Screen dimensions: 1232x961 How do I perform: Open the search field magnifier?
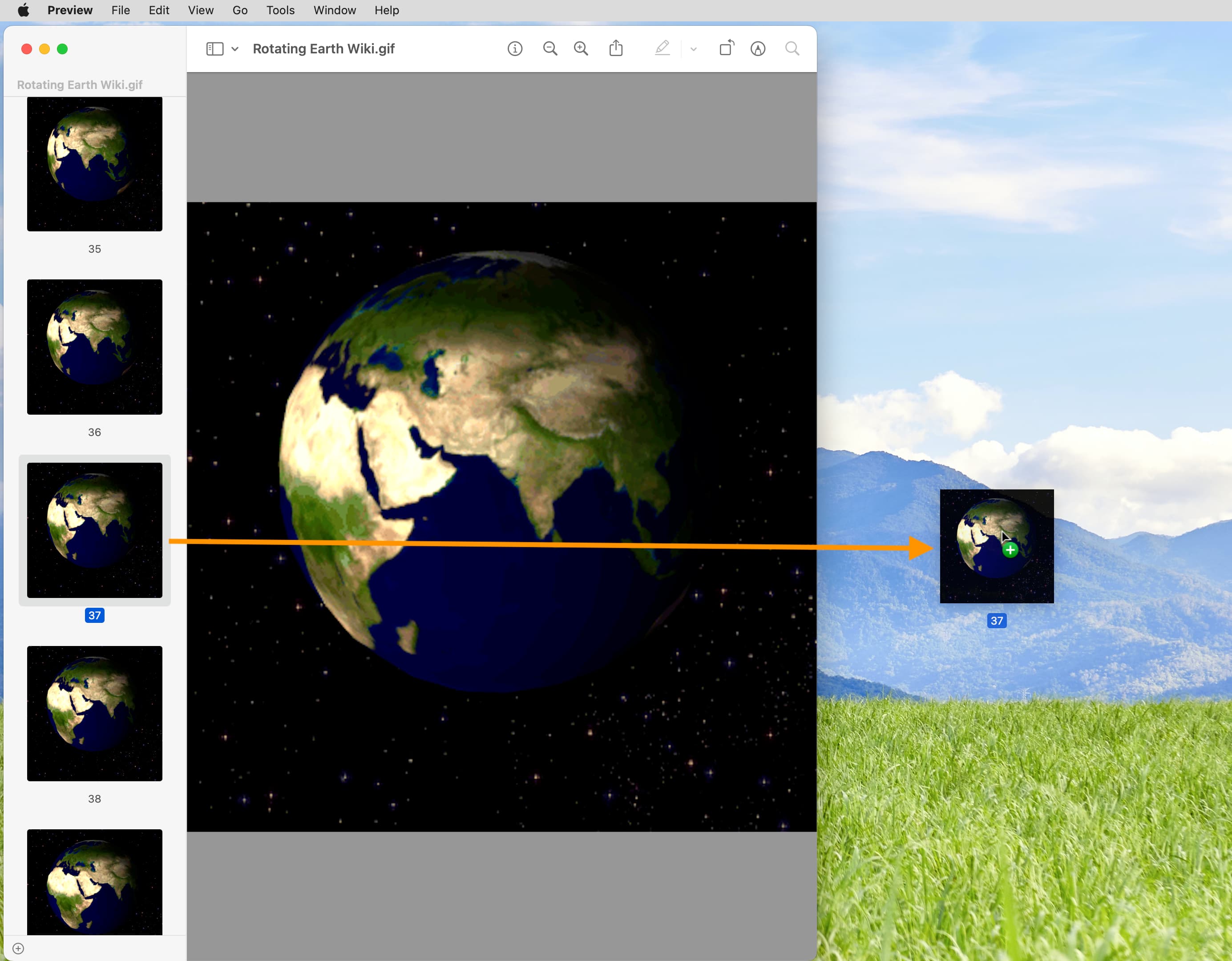pos(792,49)
